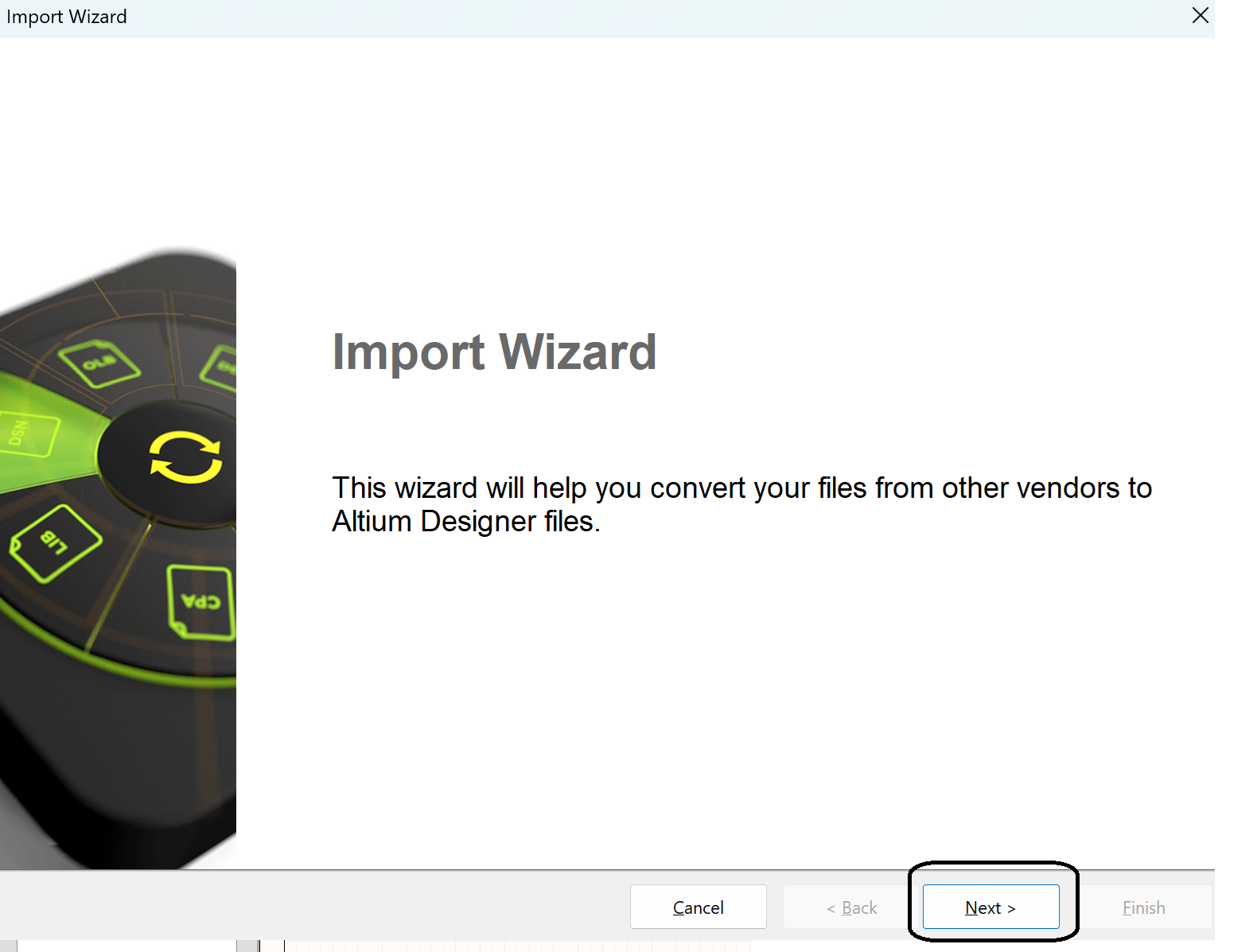Click the Import Wizard title bar text
This screenshot has width=1257, height=952.
(67, 17)
